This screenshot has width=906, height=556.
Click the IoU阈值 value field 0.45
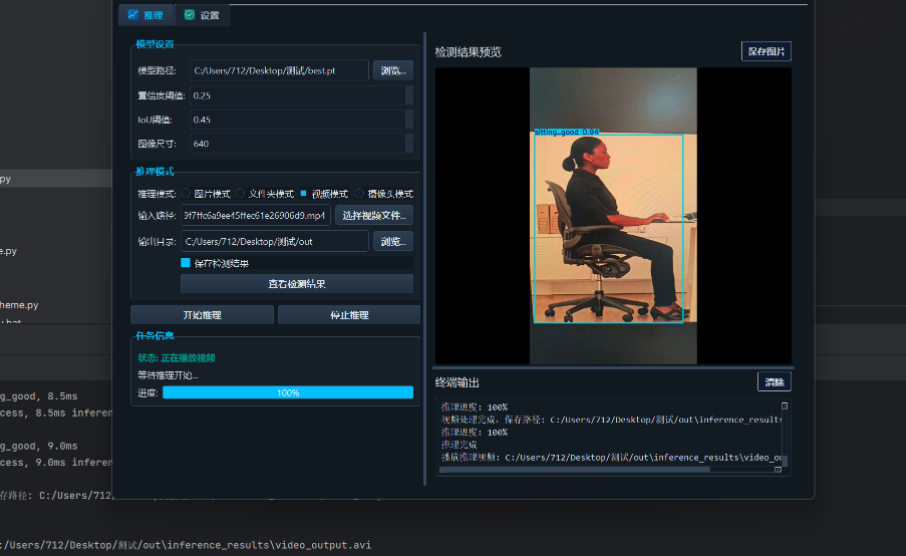(x=298, y=120)
